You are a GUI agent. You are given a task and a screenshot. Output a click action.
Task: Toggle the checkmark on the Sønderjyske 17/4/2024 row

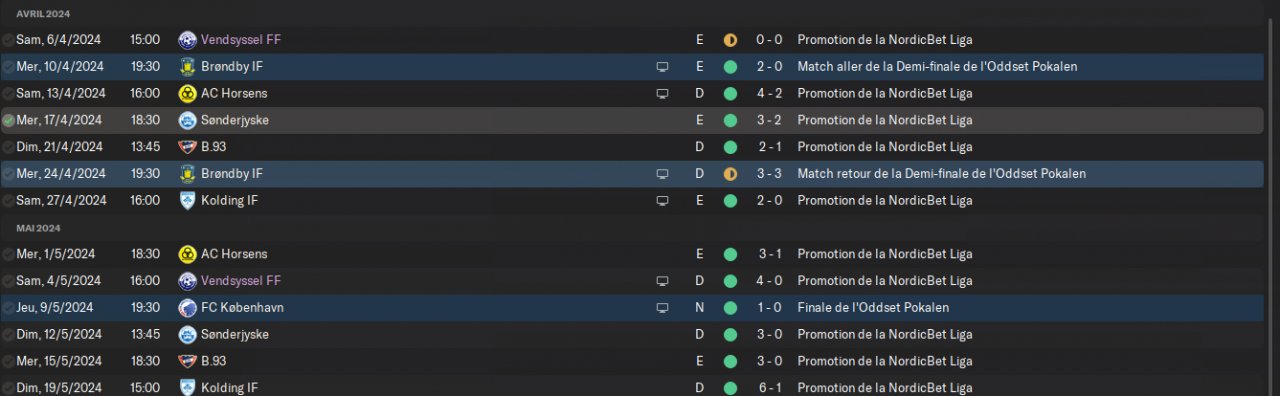(8, 120)
